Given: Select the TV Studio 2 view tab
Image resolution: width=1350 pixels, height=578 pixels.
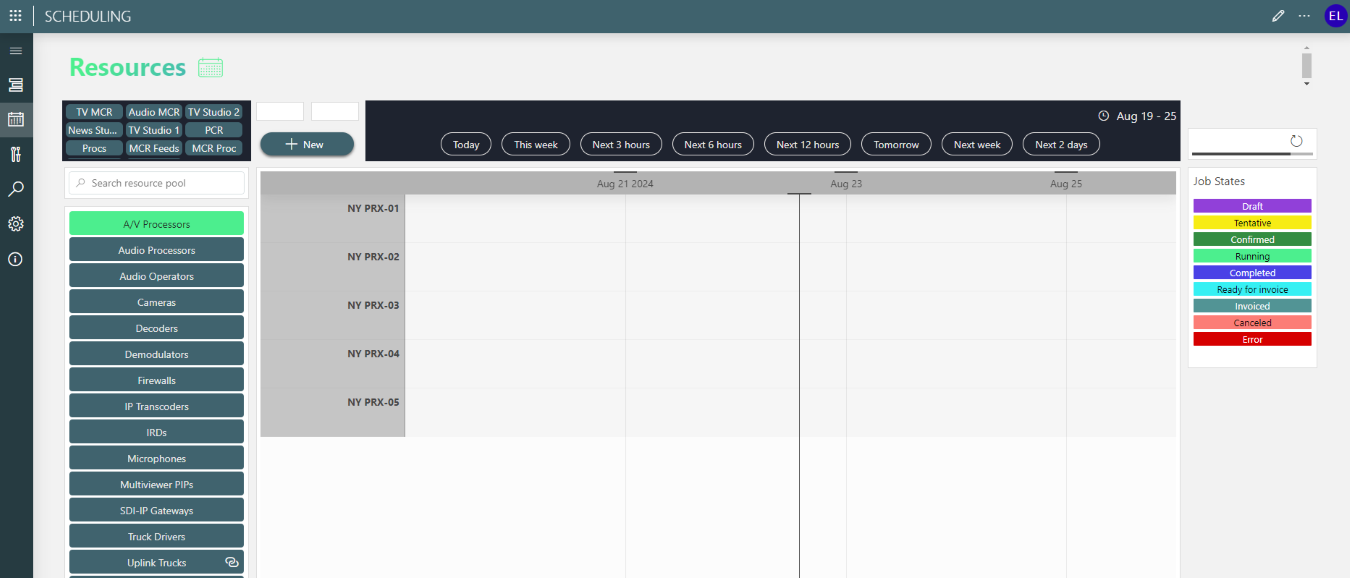Looking at the screenshot, I should point(214,112).
